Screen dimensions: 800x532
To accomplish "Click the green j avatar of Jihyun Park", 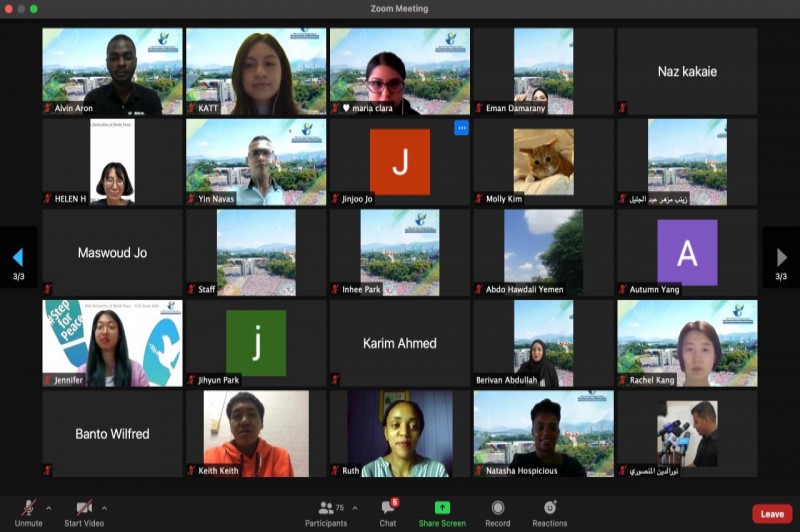I will coord(256,343).
